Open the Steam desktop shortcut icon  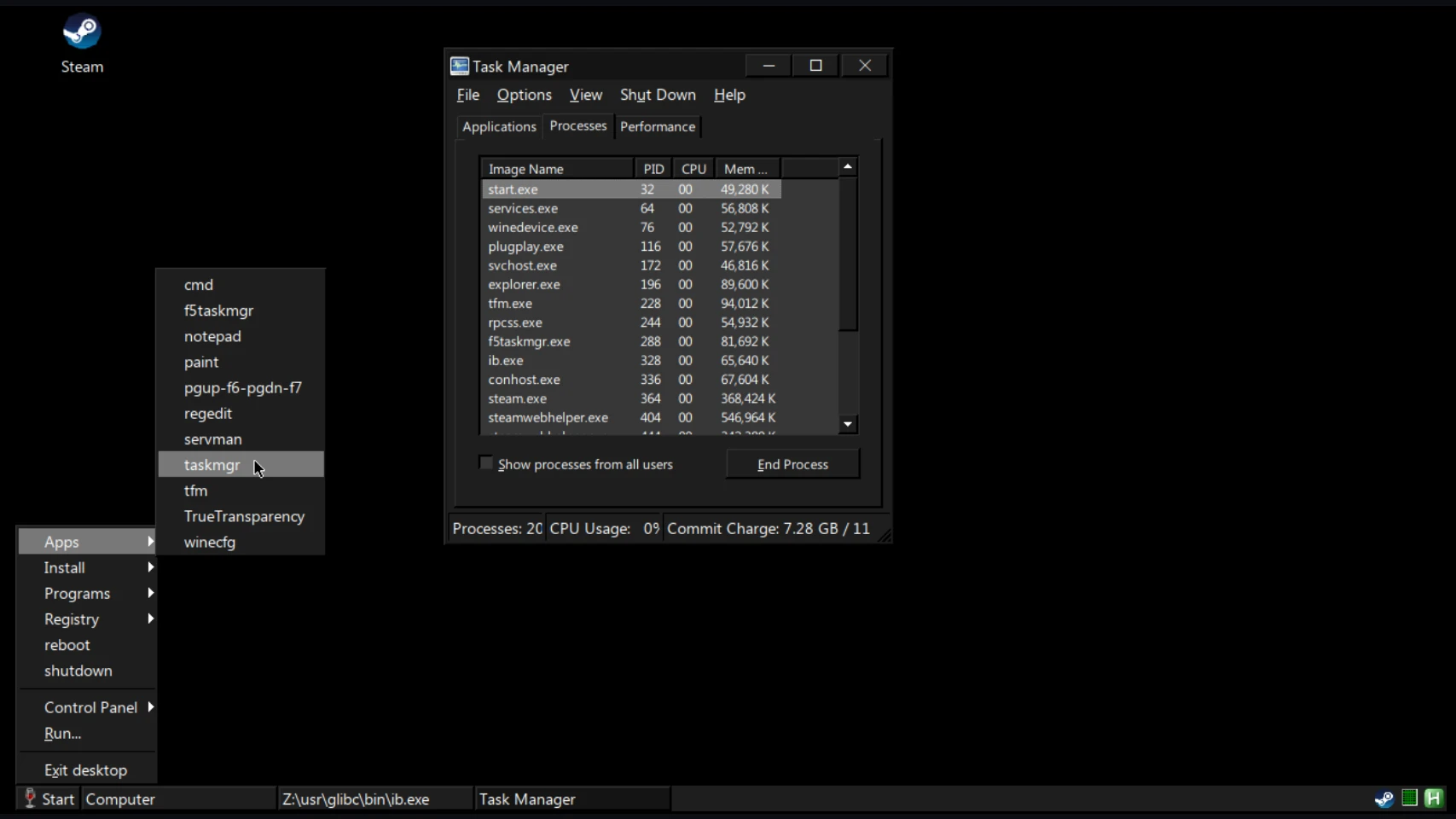[x=82, y=32]
